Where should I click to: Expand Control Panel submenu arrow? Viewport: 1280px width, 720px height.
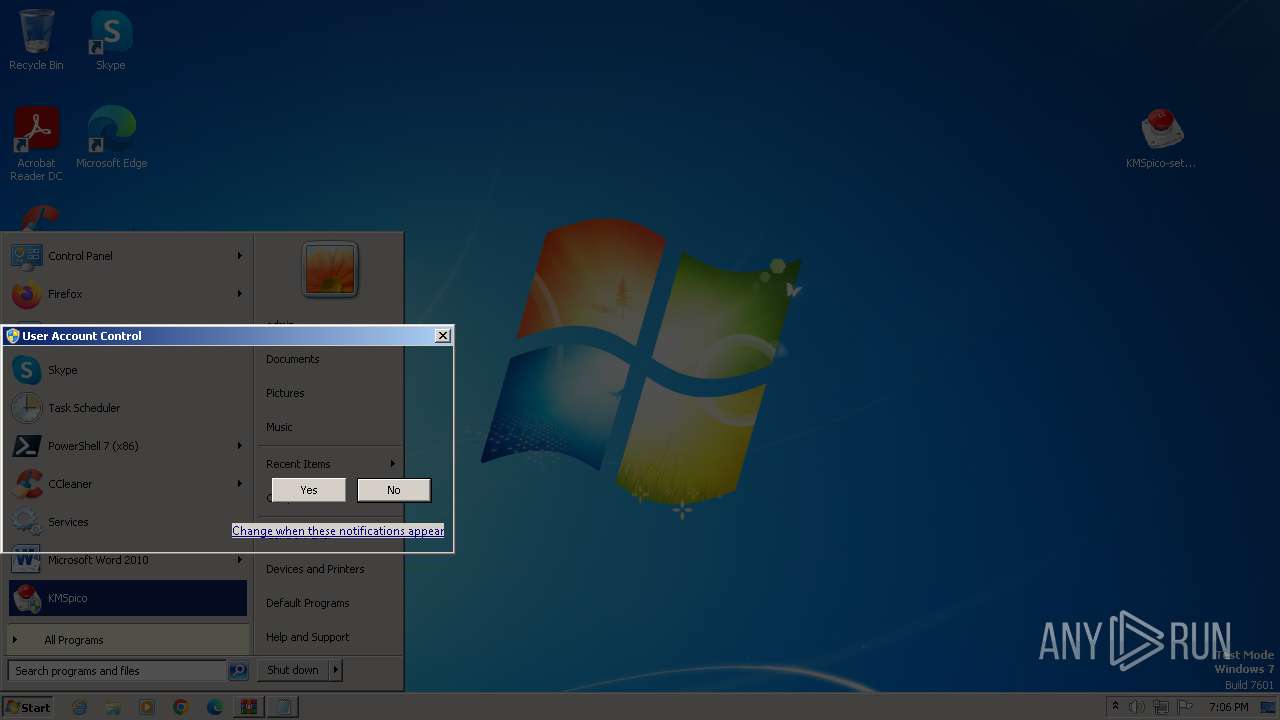[x=239, y=256]
